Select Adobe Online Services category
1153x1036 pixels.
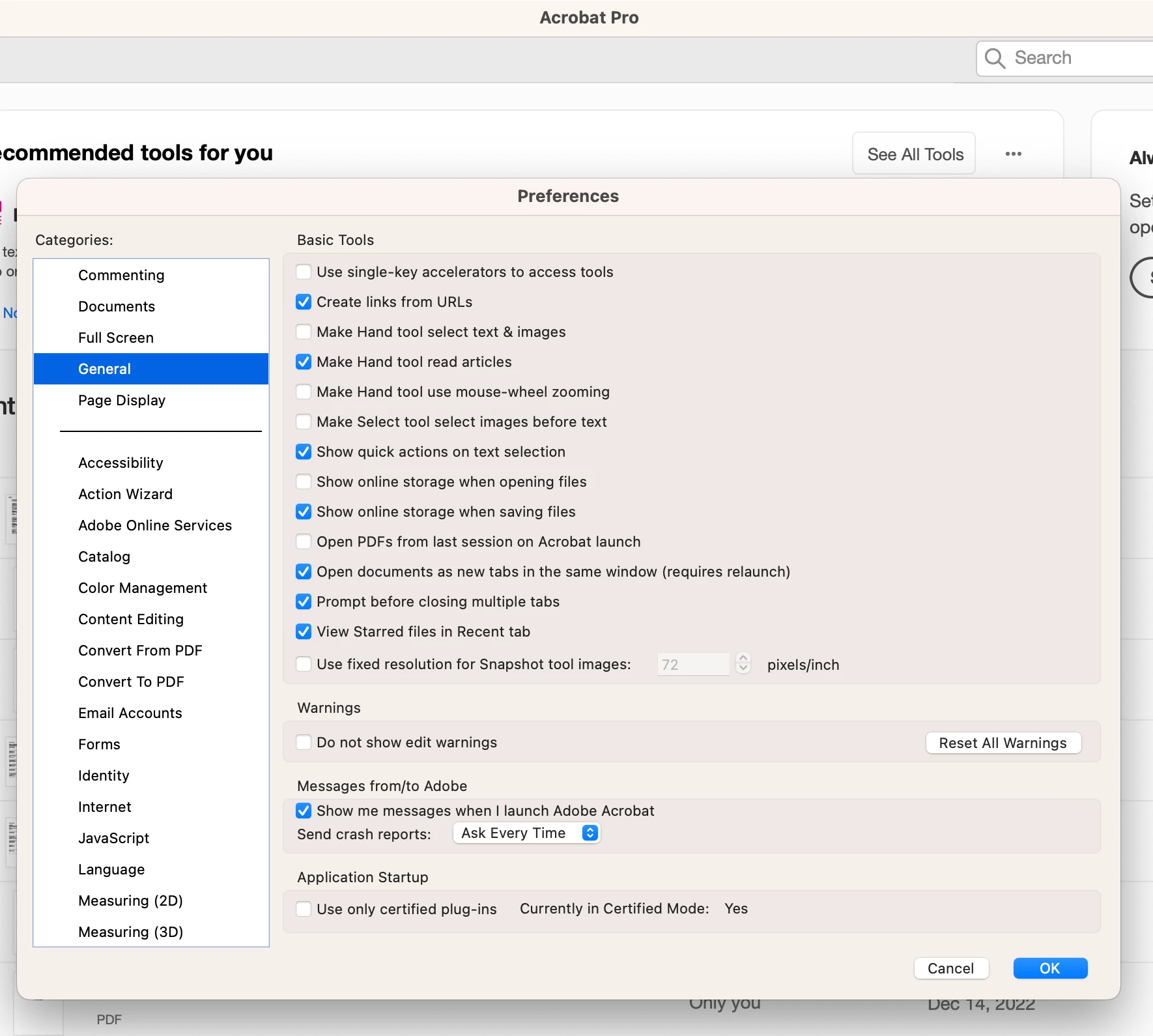click(151, 525)
